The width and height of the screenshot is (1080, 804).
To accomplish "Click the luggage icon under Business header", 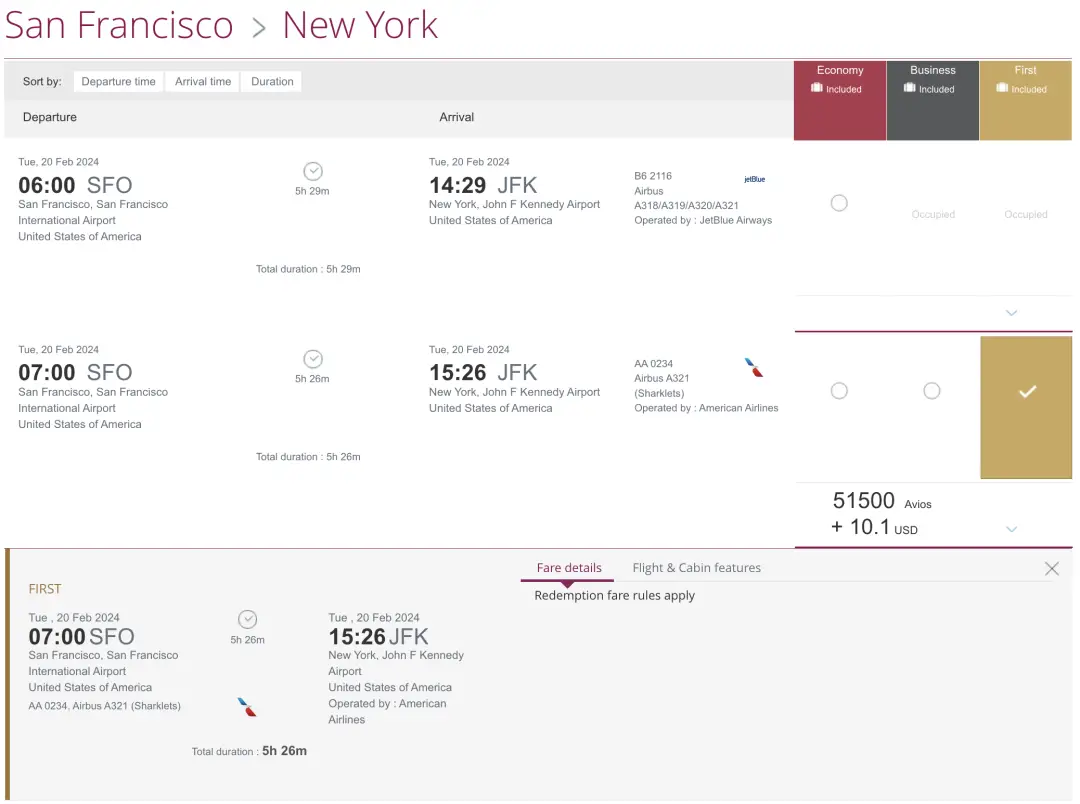I will 909,89.
